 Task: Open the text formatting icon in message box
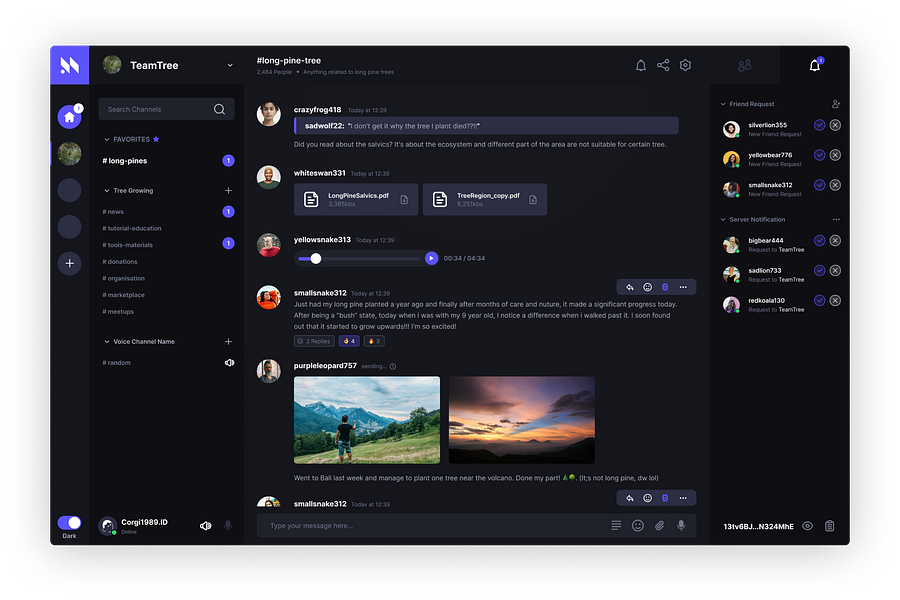click(x=616, y=525)
